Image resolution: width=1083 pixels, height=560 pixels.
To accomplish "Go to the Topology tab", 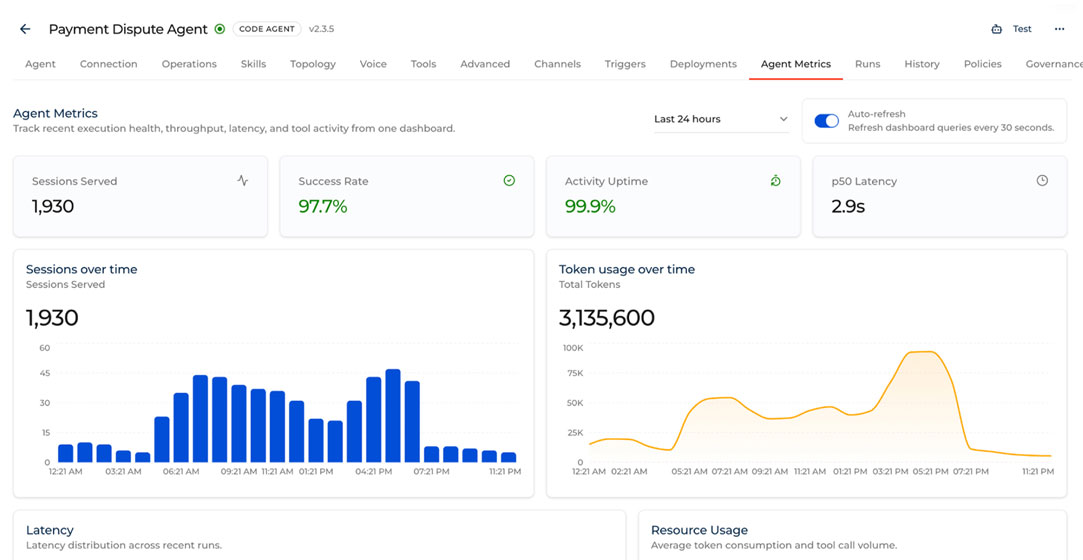I will tap(313, 64).
